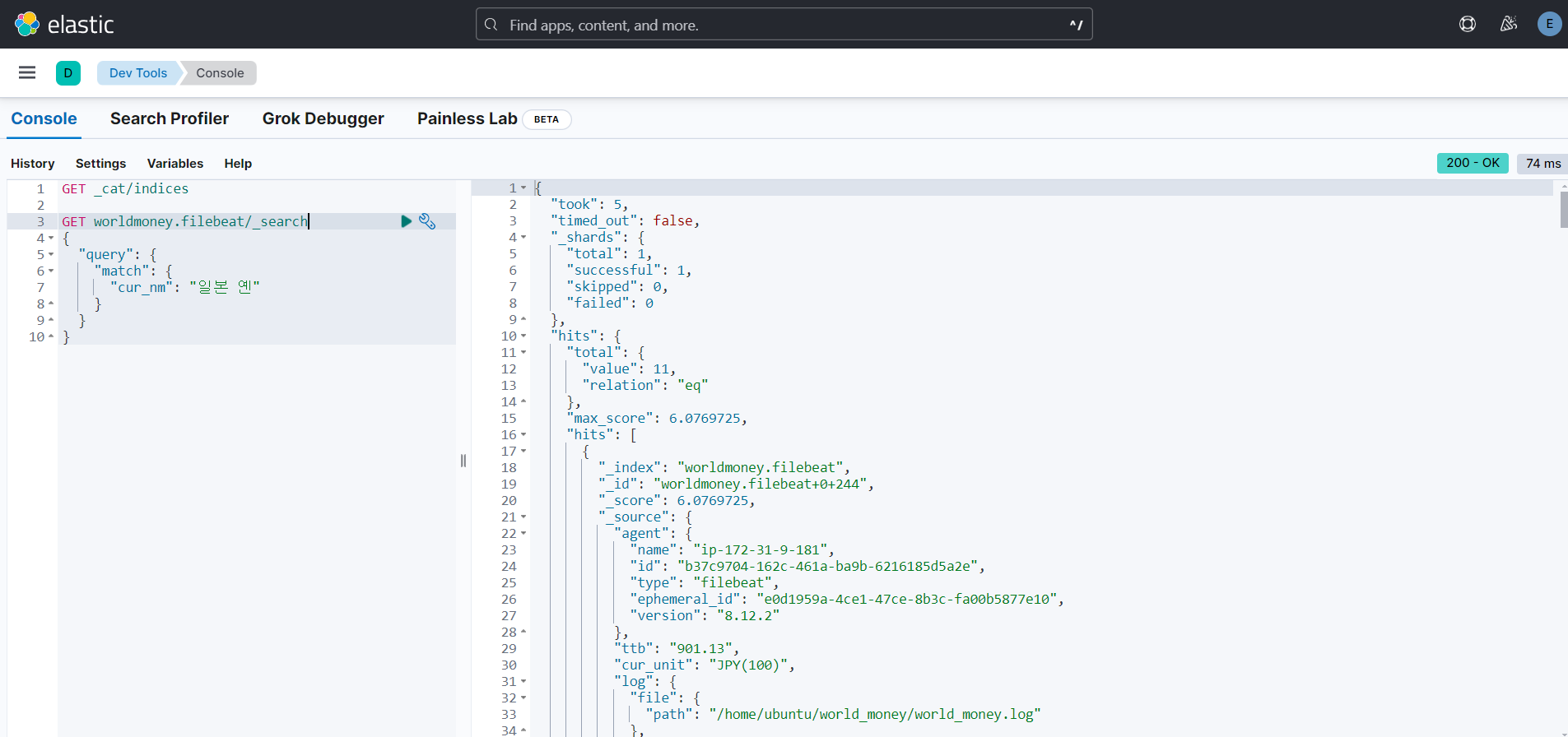Click the 200 - OK status badge
The image size is (1568, 737).
(x=1473, y=163)
